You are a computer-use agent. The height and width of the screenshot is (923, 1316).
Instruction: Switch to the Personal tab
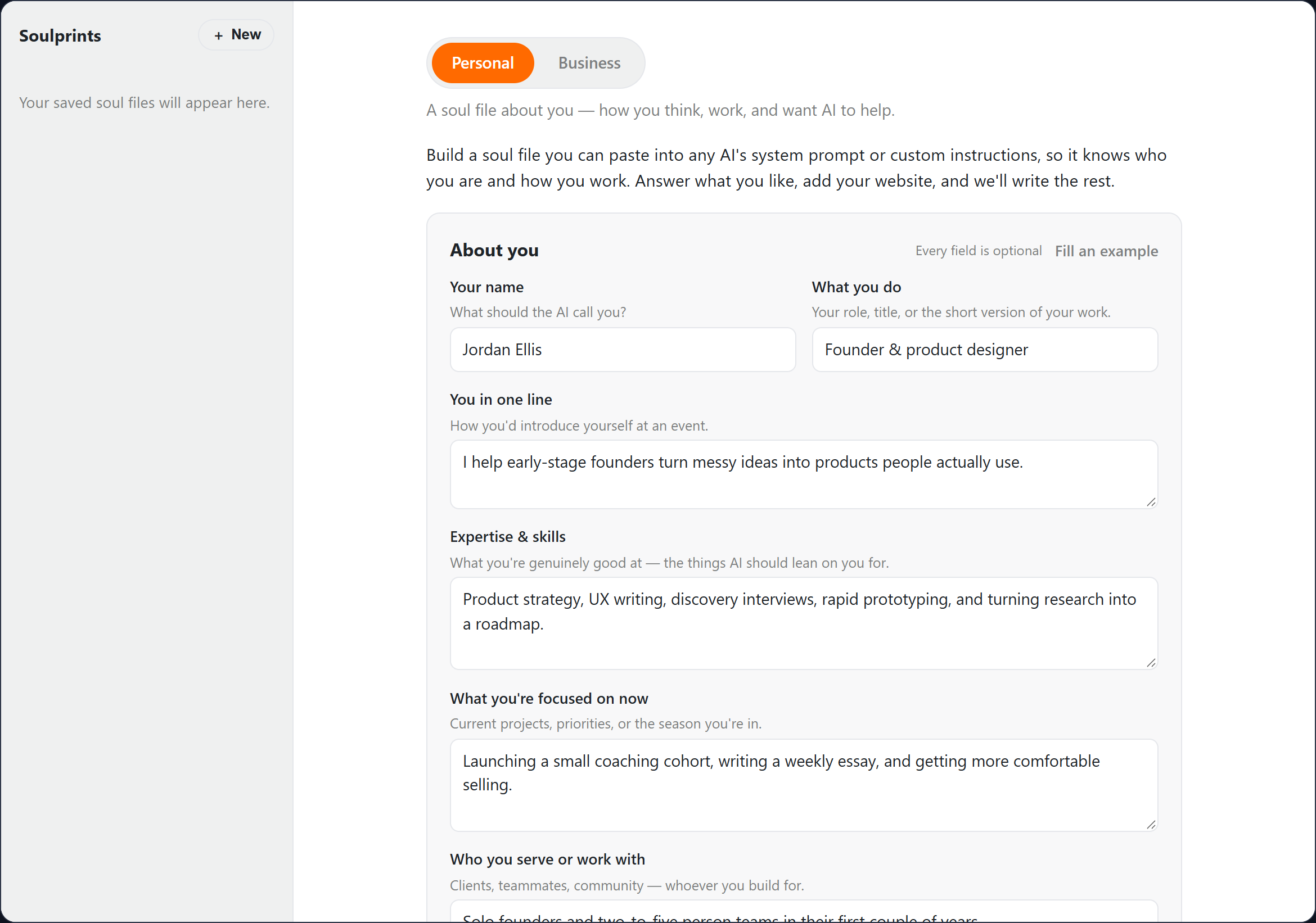(x=483, y=63)
